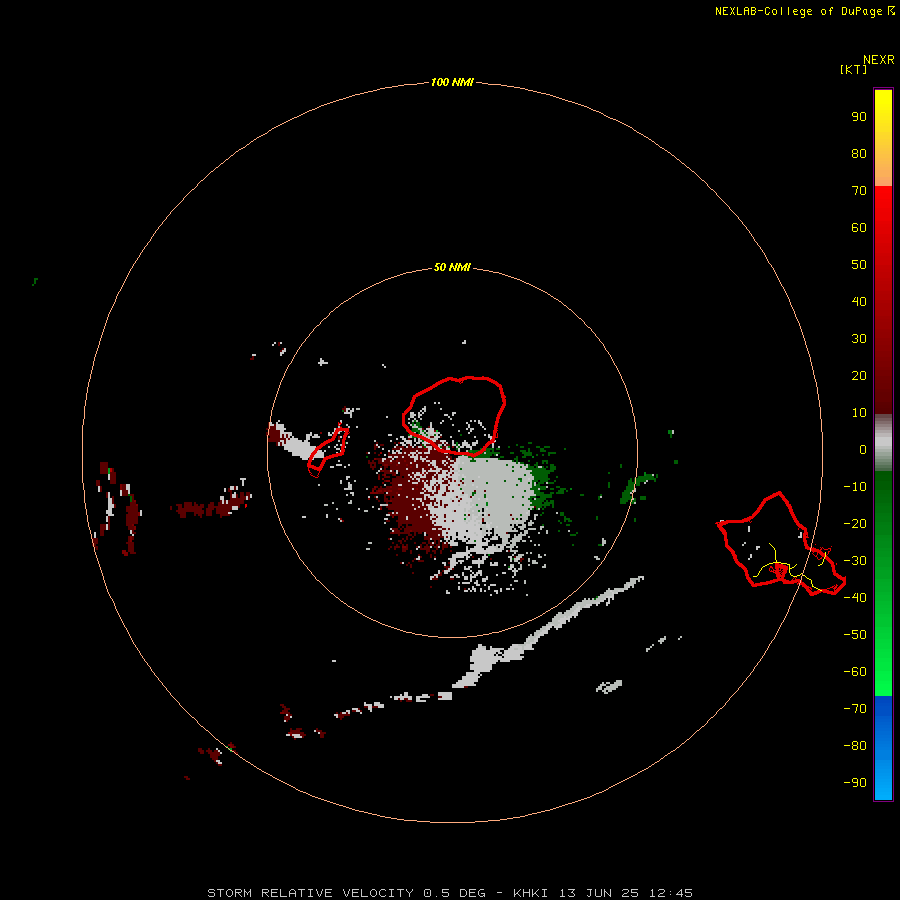Image resolution: width=900 pixels, height=900 pixels.
Task: Click the 30 value on the velocity scale
Action: [x=859, y=339]
